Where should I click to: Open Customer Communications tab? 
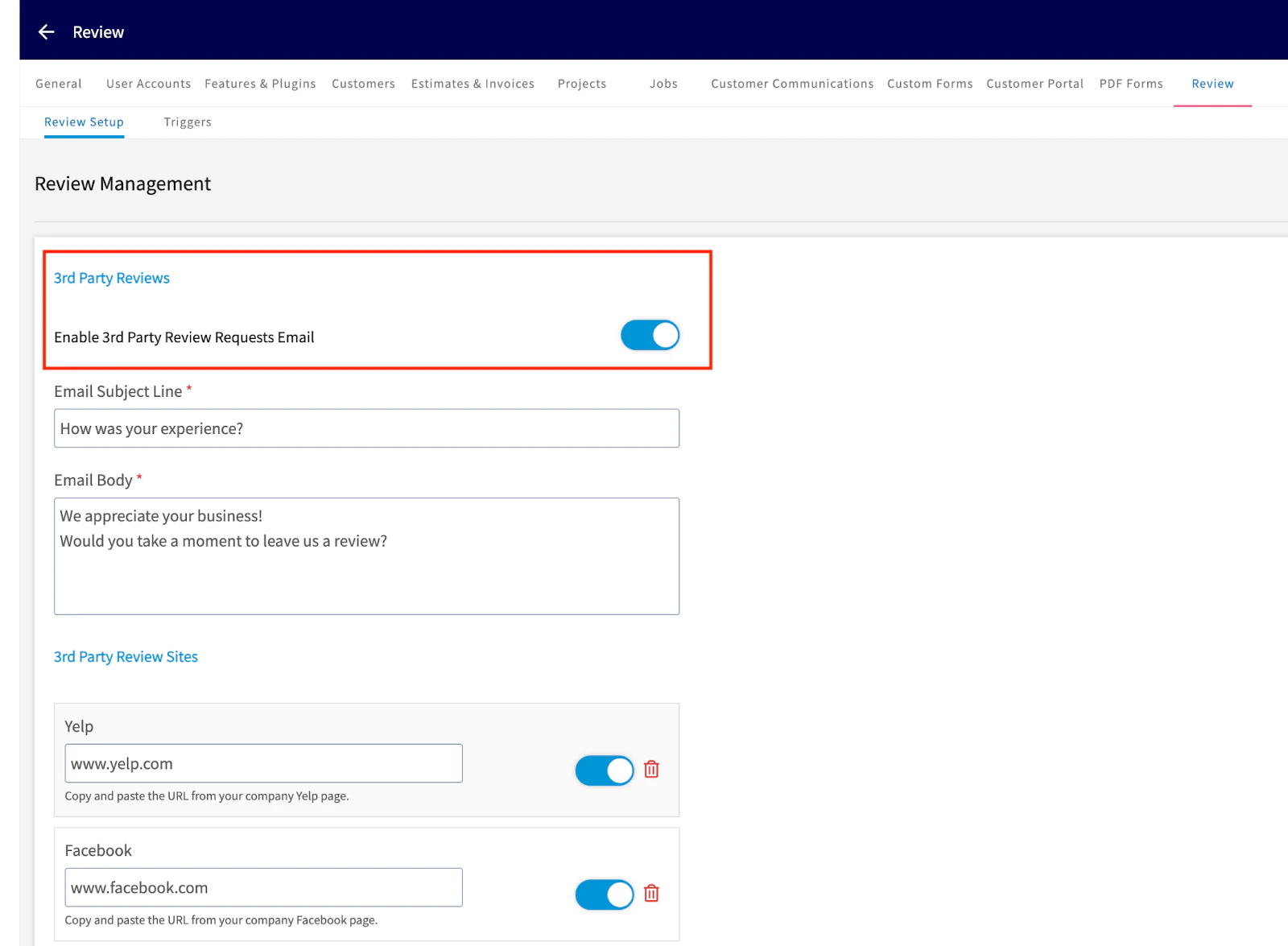tap(792, 84)
